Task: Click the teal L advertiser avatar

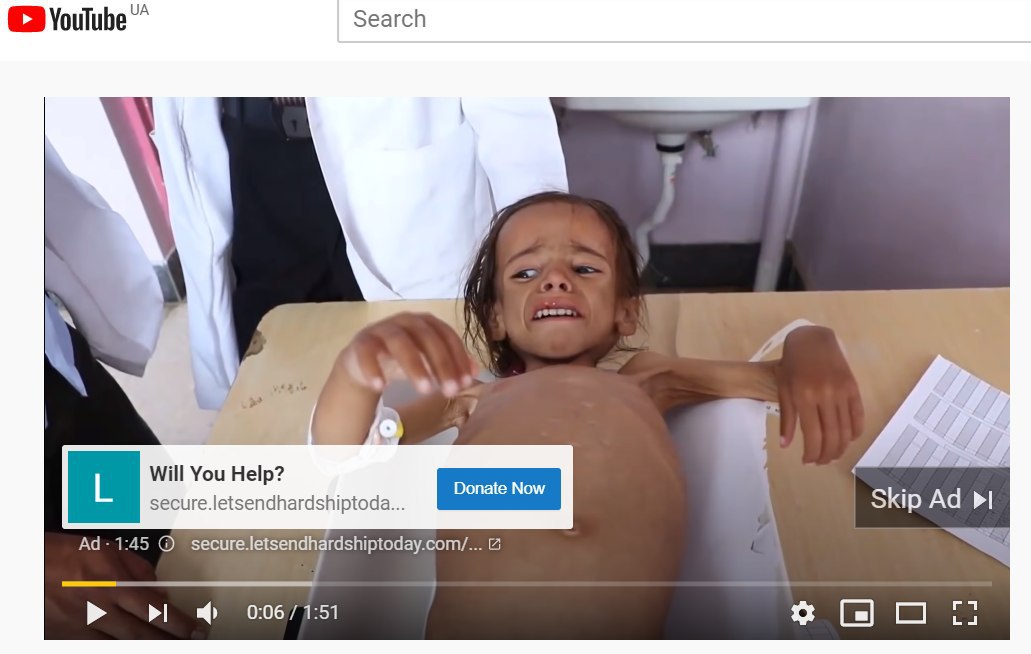Action: click(x=104, y=487)
